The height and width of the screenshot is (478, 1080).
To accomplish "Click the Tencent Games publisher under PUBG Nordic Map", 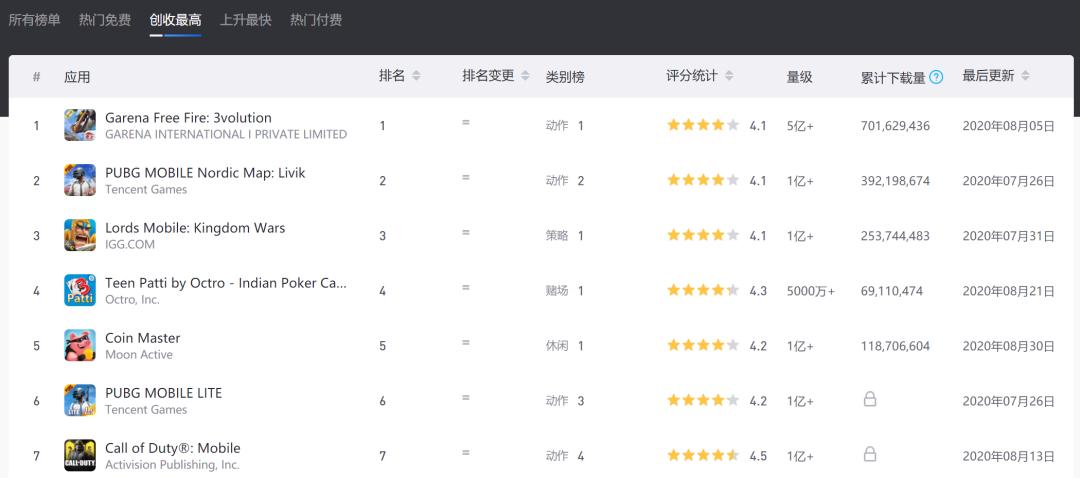I will tap(146, 190).
